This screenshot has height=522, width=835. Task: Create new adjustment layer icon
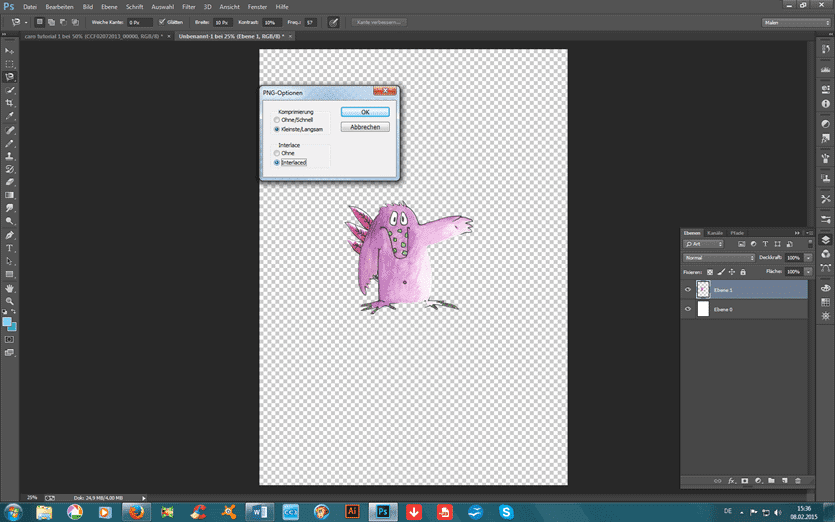click(758, 480)
